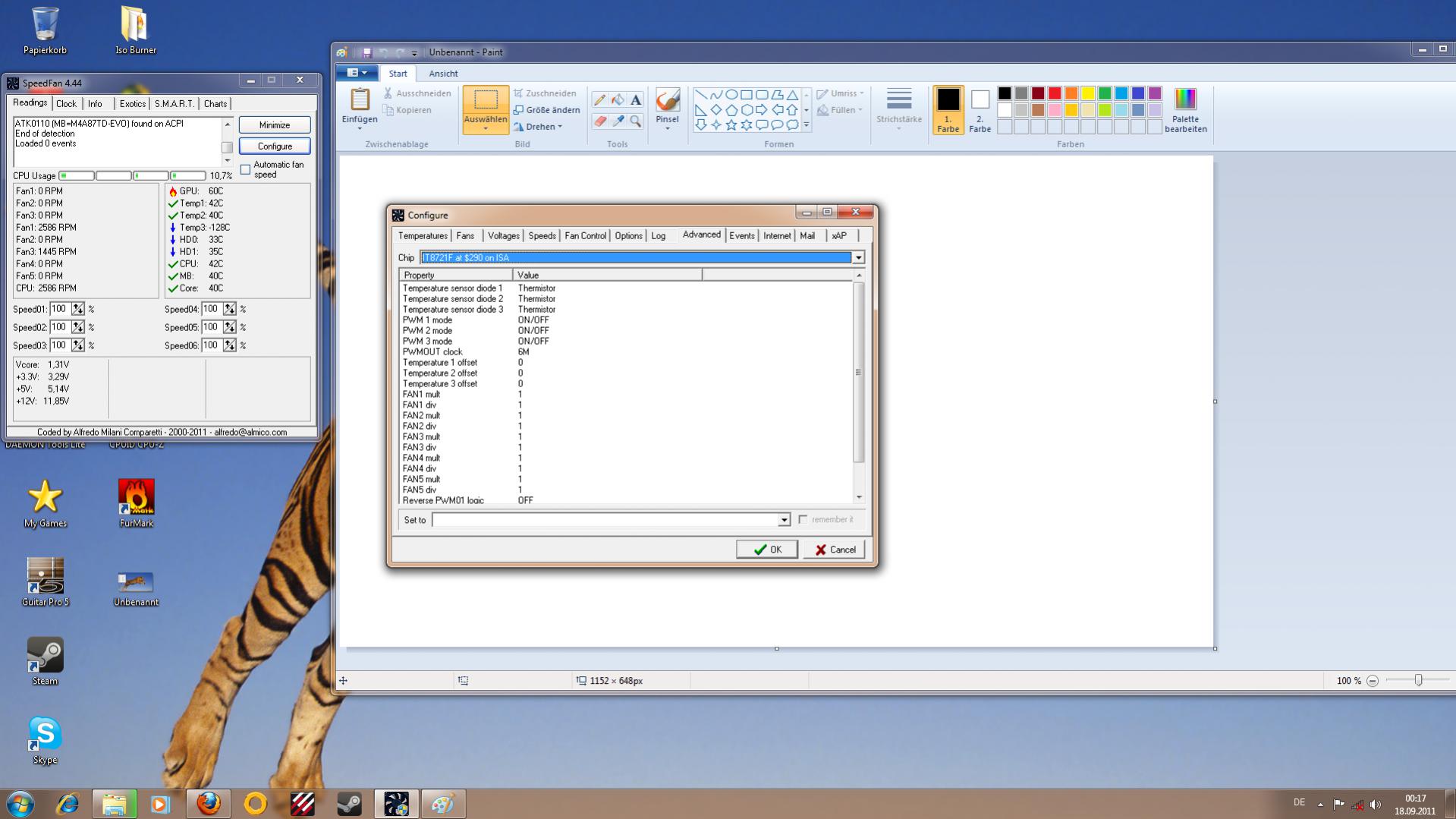The height and width of the screenshot is (819, 1456).
Task: Open the Papierkorb desktop icon
Action: 45,30
